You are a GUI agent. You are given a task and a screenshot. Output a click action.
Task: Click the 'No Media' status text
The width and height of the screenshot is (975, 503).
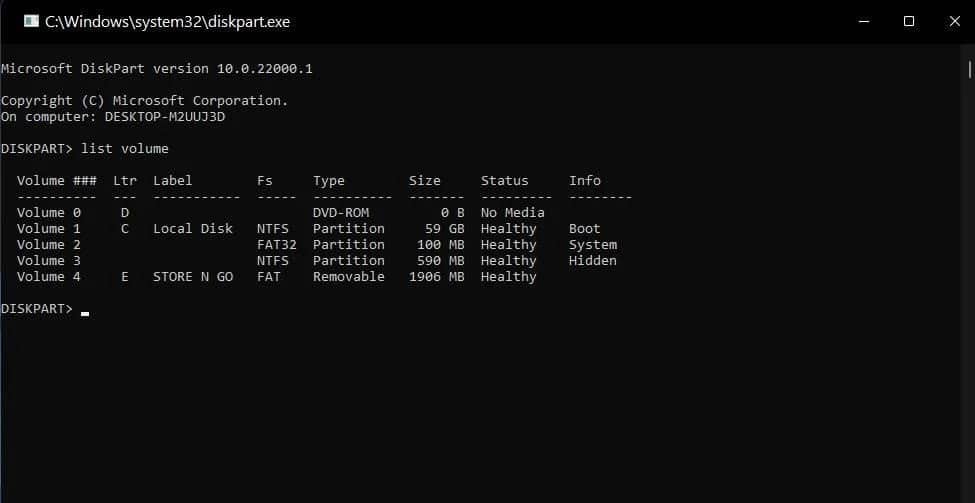pyautogui.click(x=512, y=213)
